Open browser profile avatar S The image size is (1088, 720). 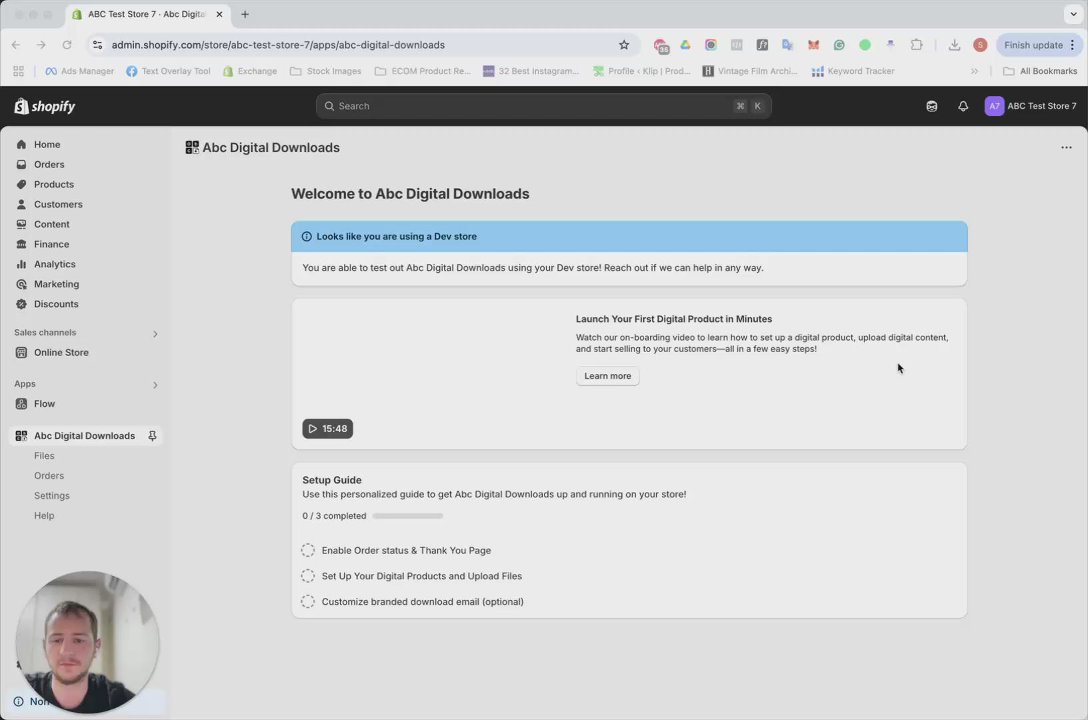coord(980,45)
